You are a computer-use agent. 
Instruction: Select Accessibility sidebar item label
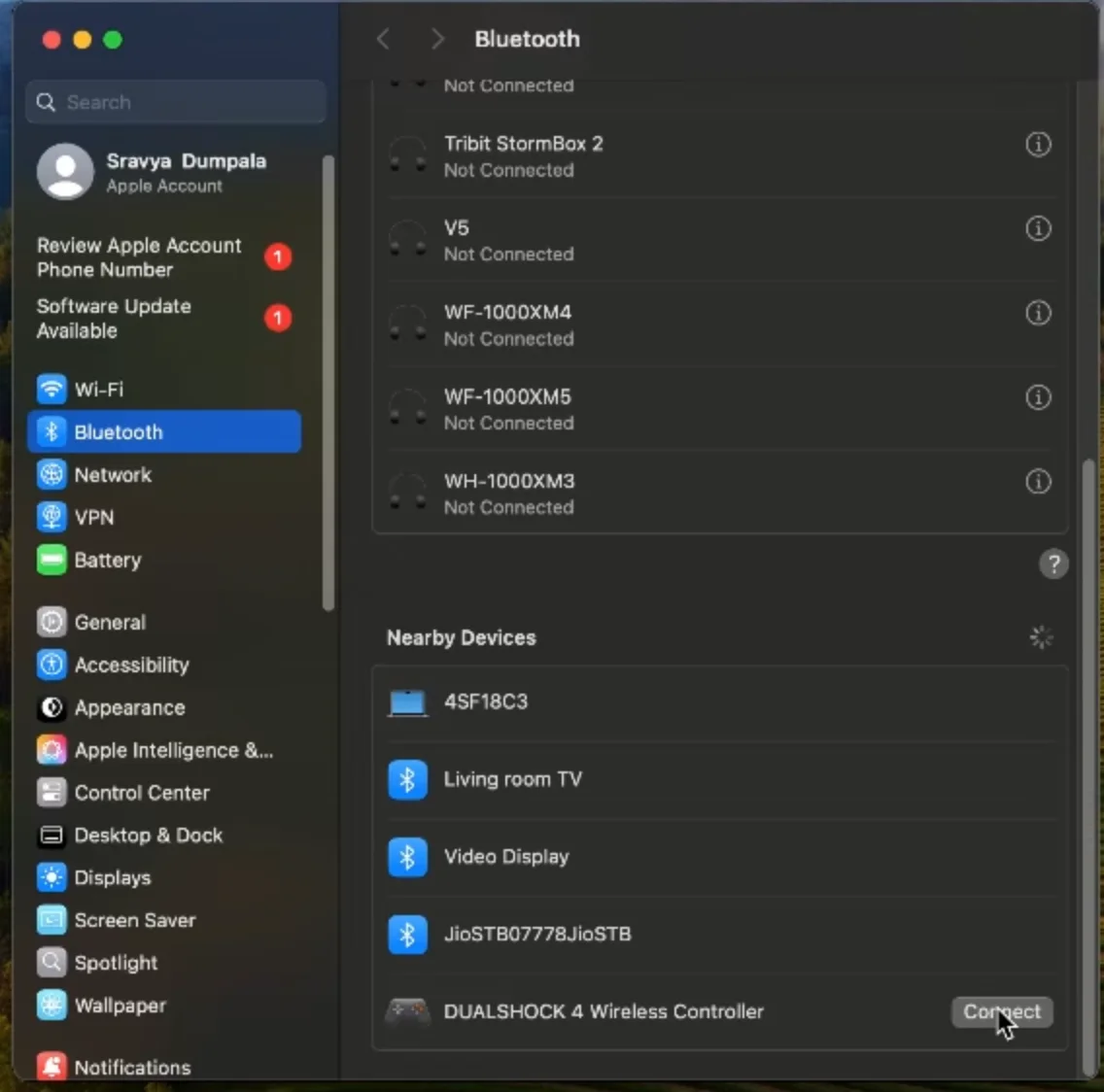tap(131, 665)
